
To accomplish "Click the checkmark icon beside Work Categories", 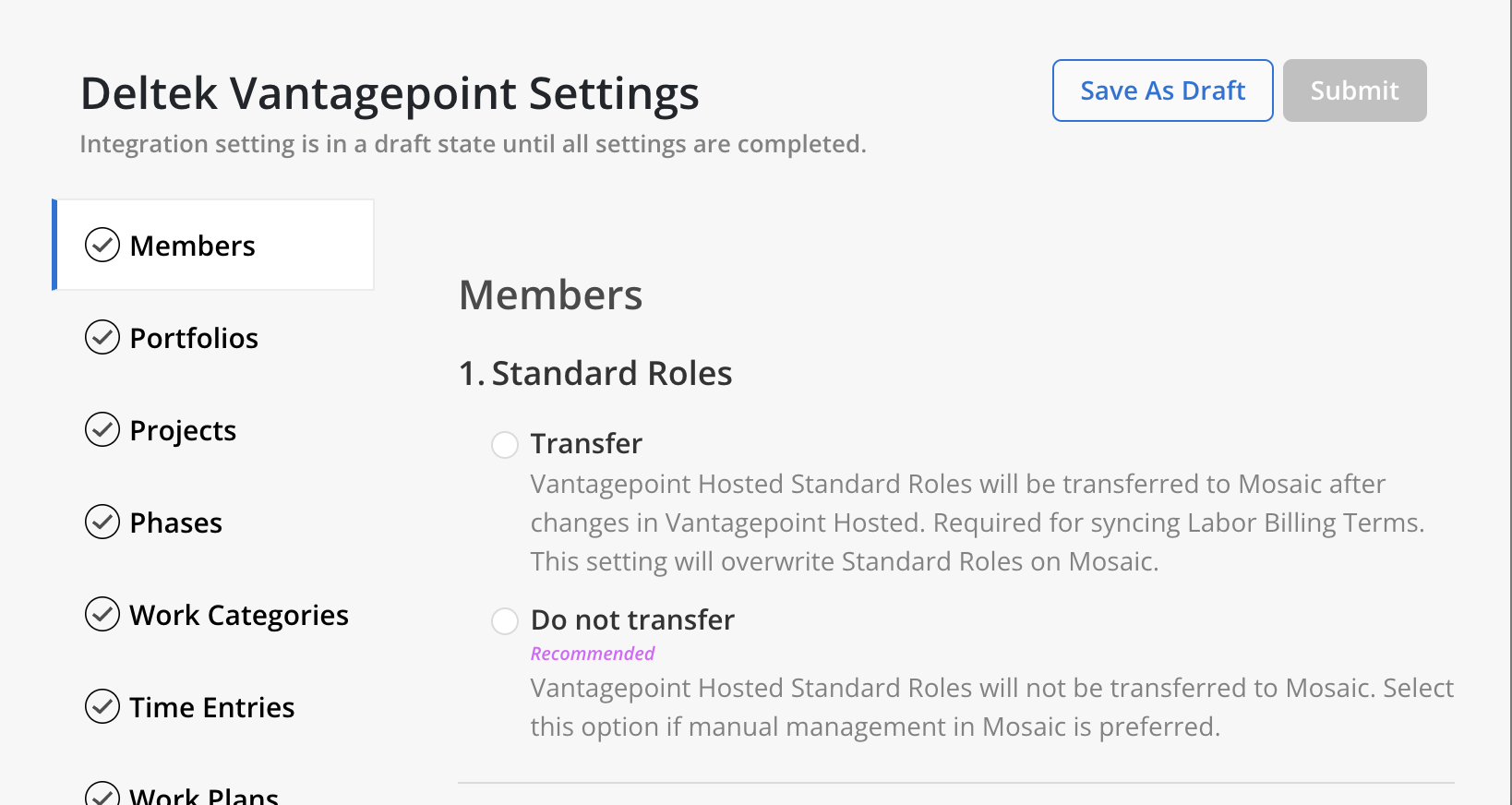I will 102,615.
